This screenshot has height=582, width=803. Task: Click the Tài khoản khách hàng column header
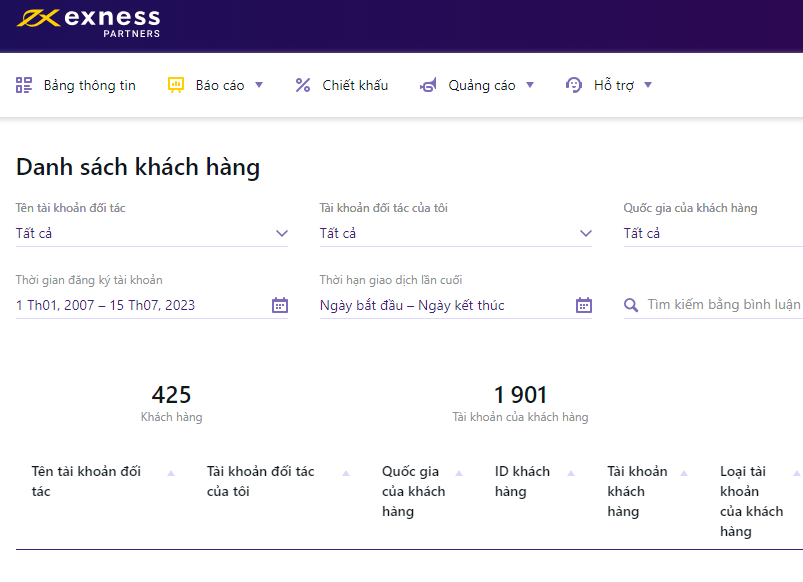pyautogui.click(x=638, y=491)
